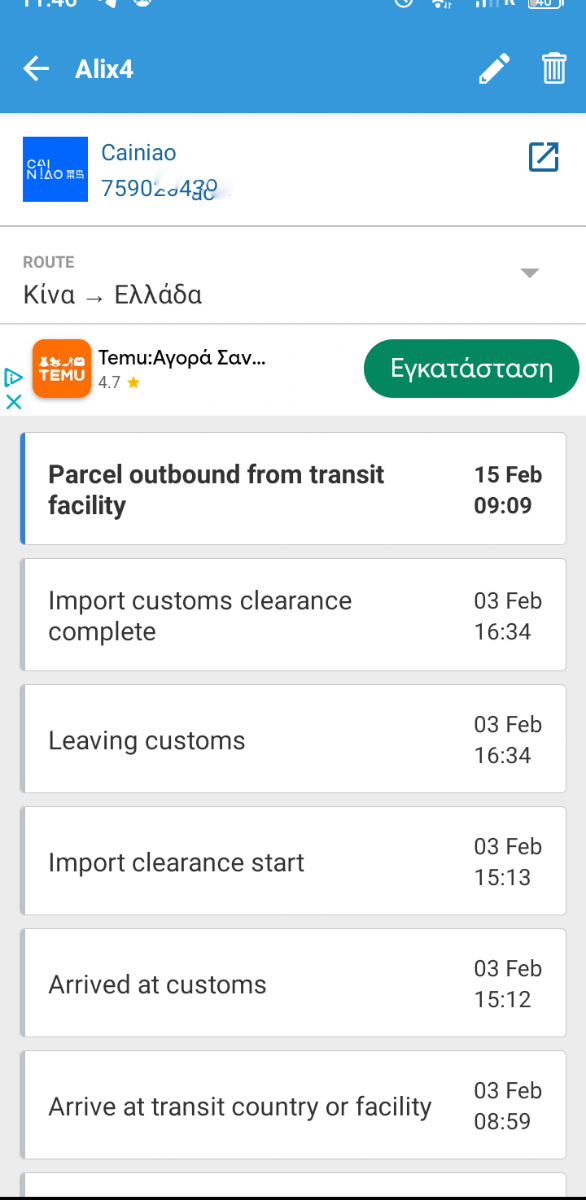Tap the Alix4 parcel title

click(104, 69)
